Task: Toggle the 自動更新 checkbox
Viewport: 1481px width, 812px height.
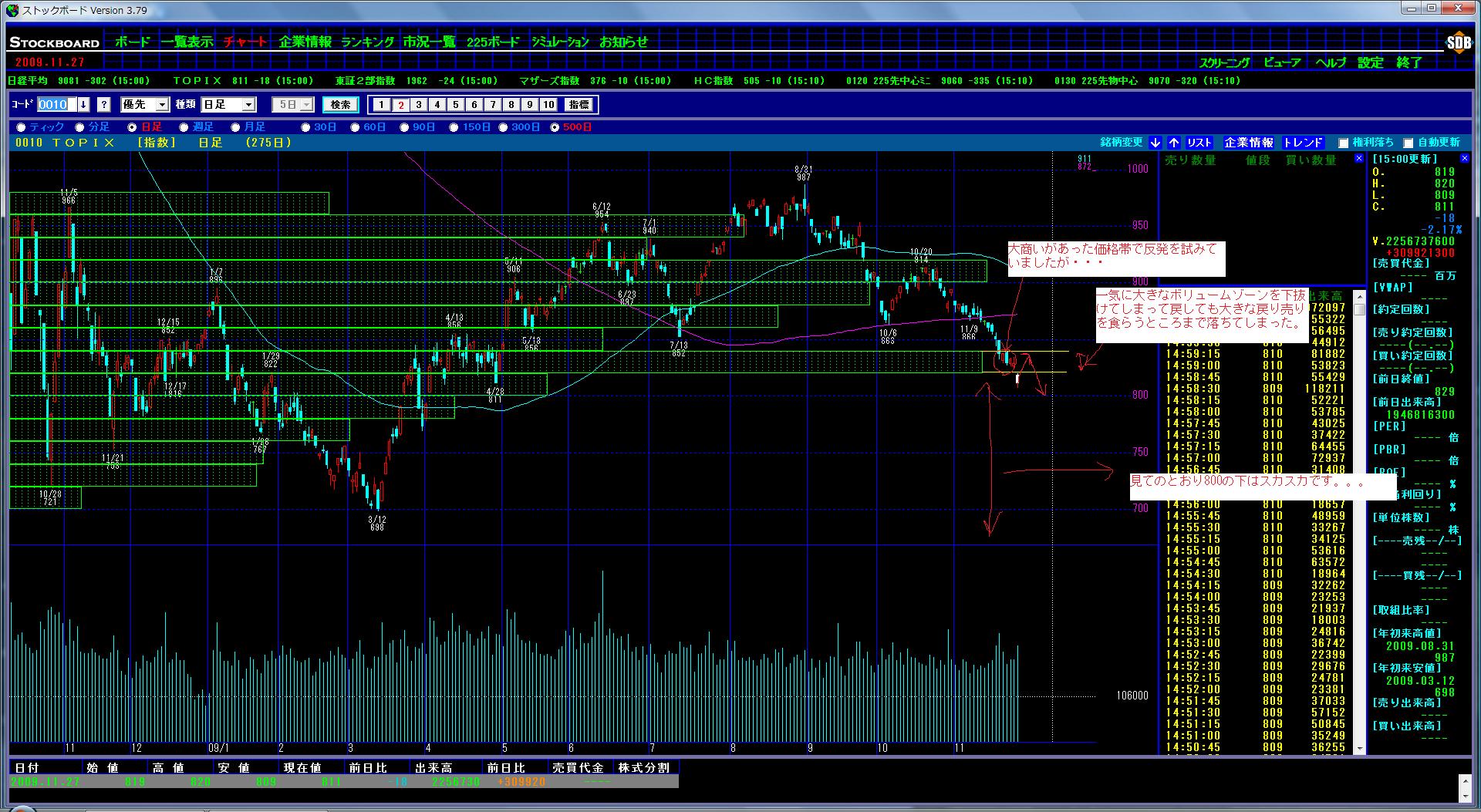Action: pyautogui.click(x=1408, y=143)
